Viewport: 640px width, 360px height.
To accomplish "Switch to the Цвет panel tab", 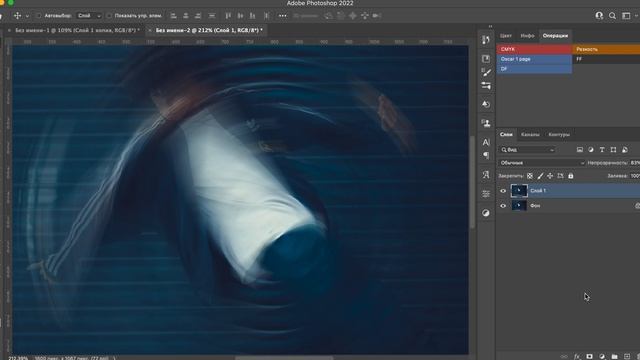I will point(506,36).
